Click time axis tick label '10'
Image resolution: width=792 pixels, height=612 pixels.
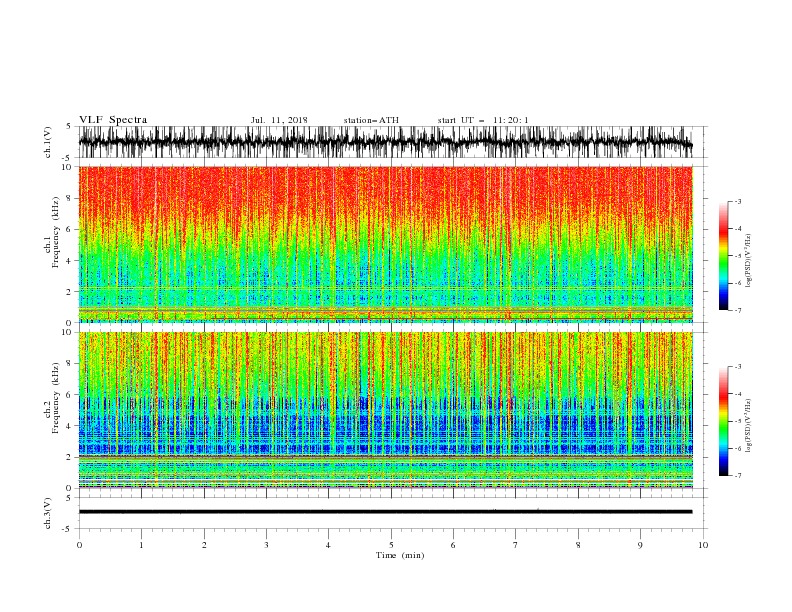pyautogui.click(x=703, y=545)
